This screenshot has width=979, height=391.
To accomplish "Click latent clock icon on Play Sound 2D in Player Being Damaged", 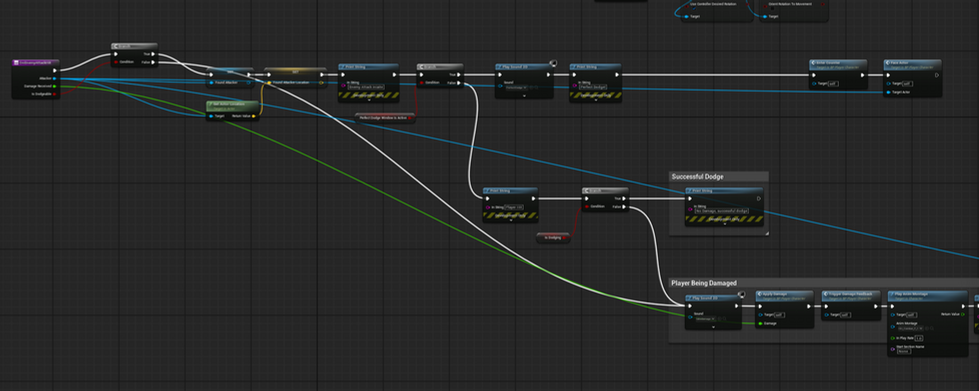I will pos(741,294).
